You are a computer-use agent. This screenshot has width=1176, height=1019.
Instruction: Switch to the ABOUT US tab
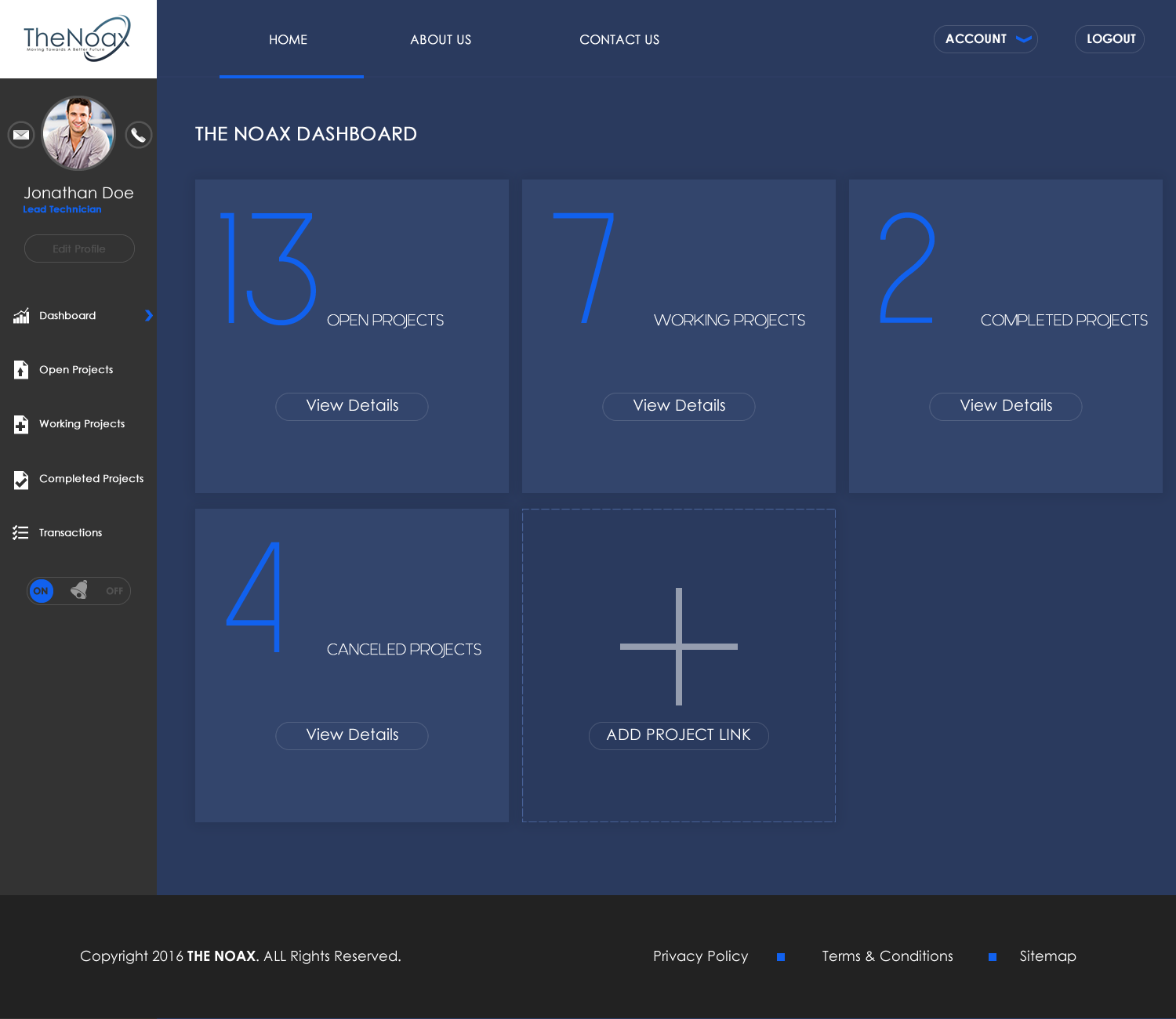click(x=440, y=39)
